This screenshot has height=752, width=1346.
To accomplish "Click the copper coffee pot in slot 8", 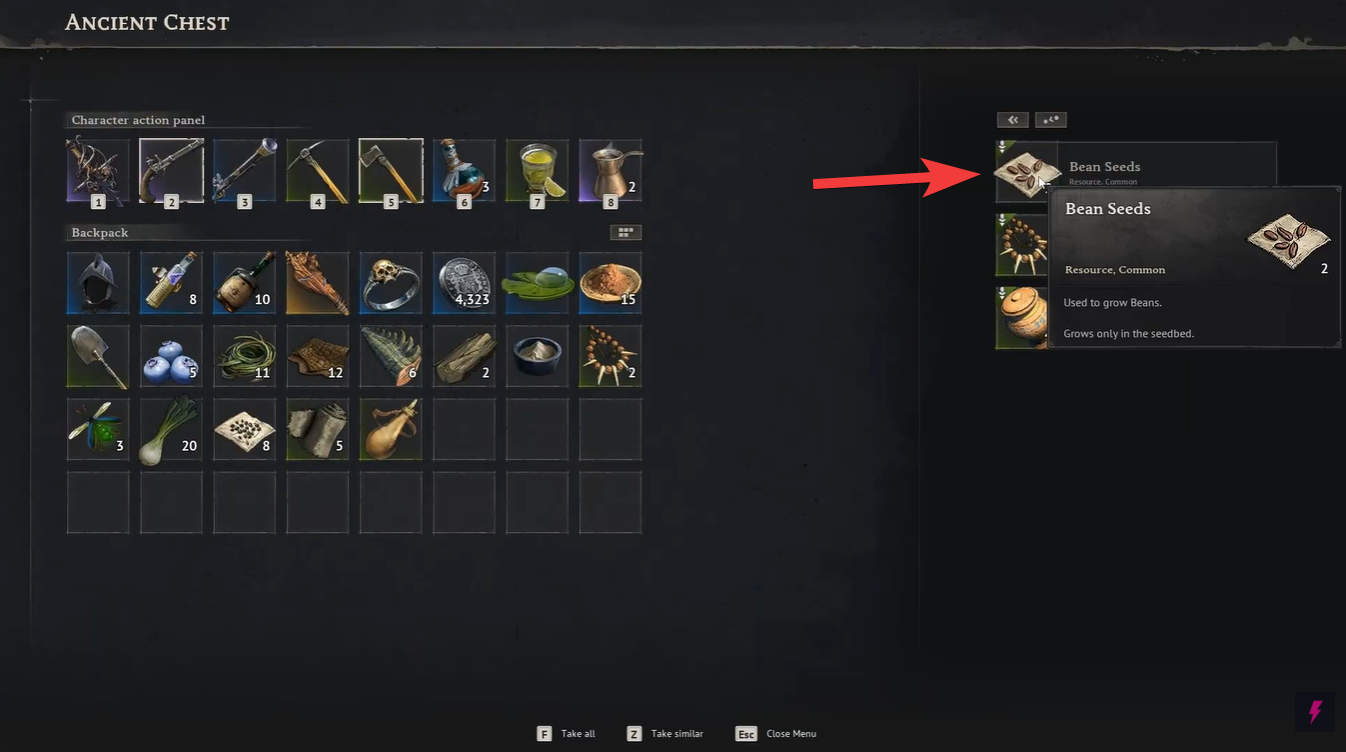I will coord(610,171).
